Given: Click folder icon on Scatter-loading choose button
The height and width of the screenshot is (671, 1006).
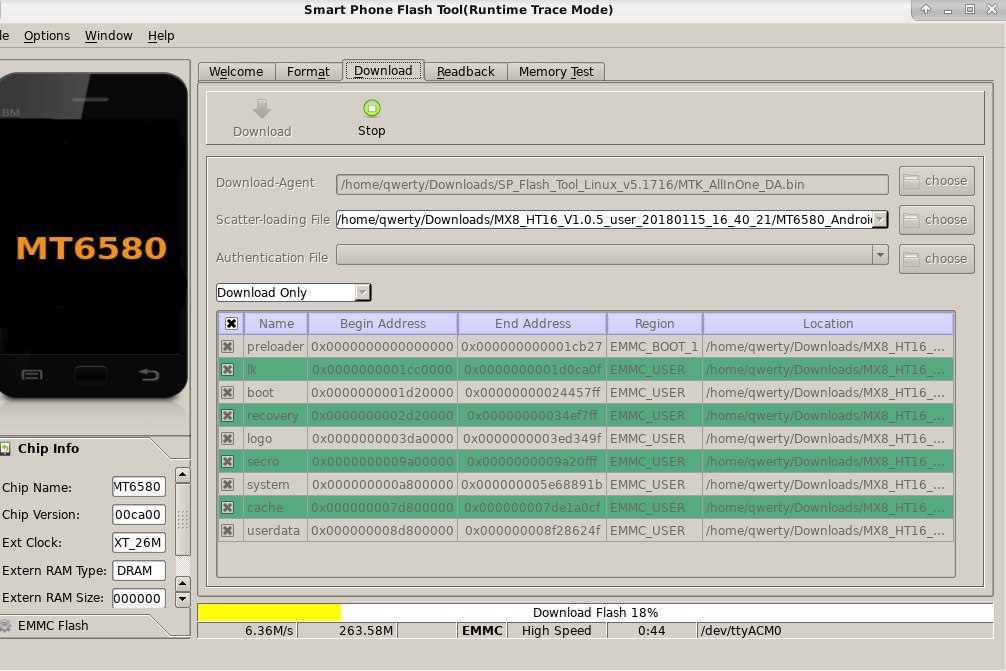Looking at the screenshot, I should click(911, 220).
